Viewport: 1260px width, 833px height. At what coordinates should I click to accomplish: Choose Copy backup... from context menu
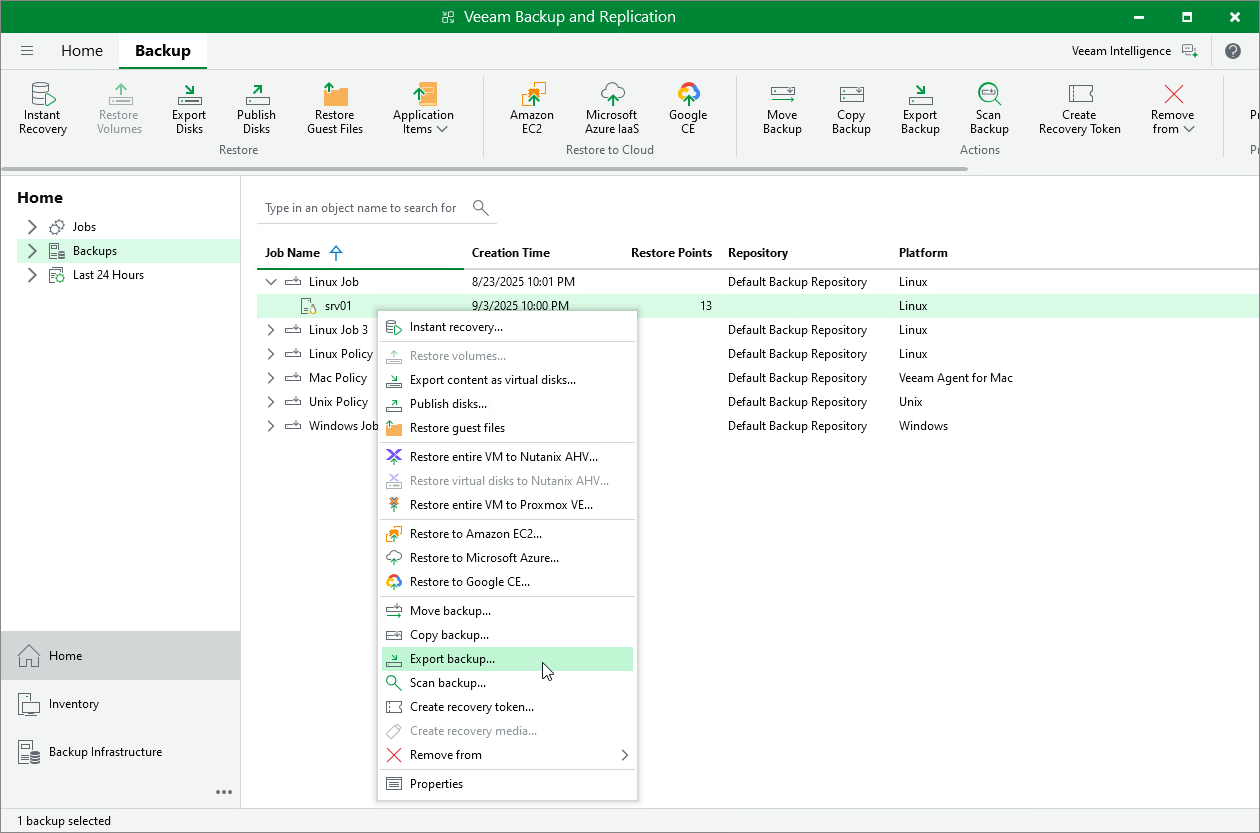[508, 635]
